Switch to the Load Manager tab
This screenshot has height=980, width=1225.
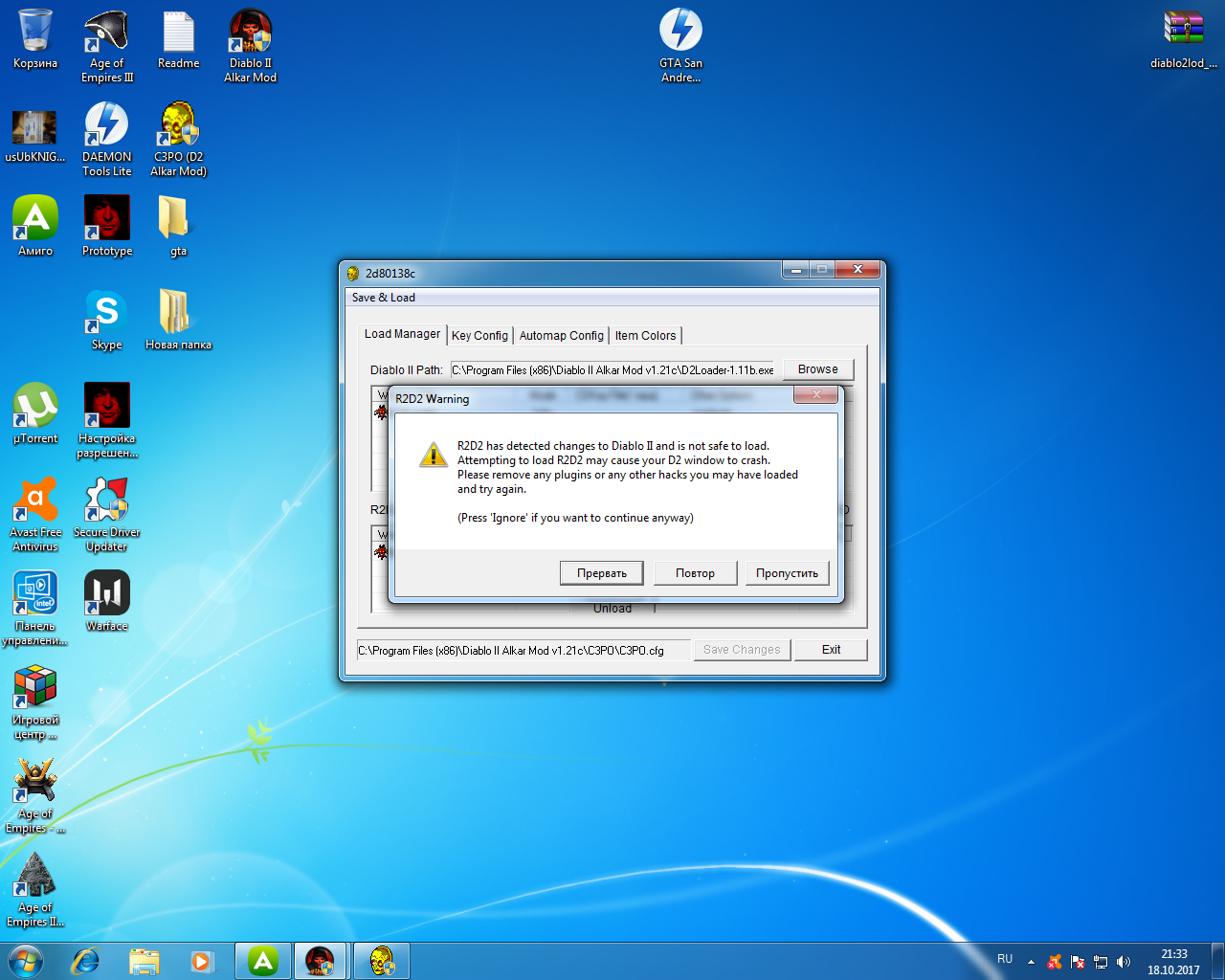402,334
